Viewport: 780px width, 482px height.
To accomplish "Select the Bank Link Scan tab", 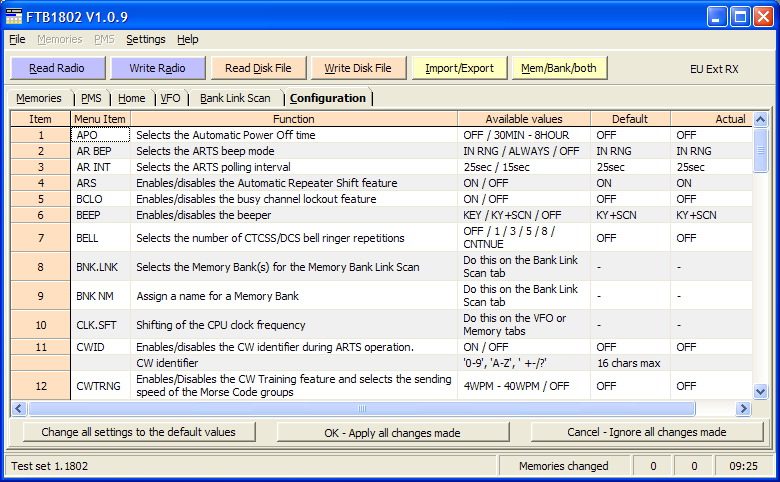I will [235, 98].
